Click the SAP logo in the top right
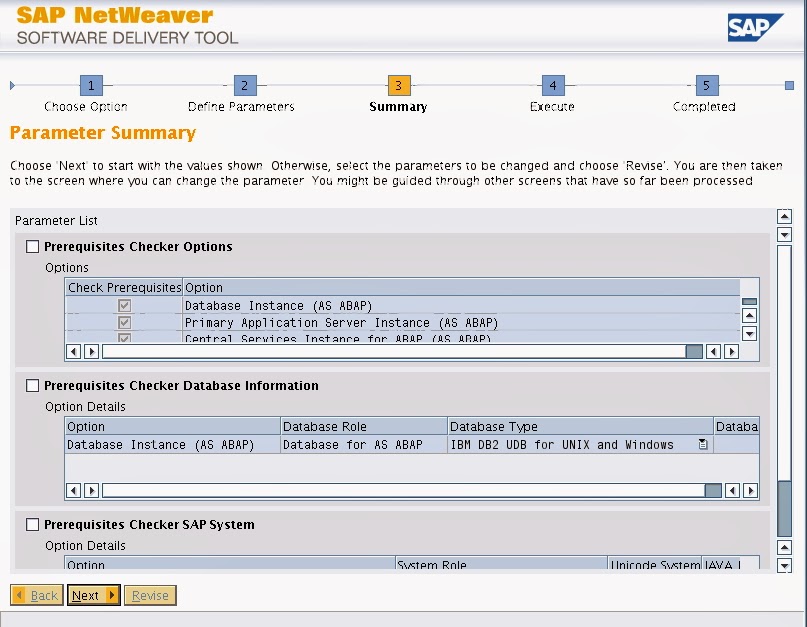807x627 pixels. [x=757, y=26]
